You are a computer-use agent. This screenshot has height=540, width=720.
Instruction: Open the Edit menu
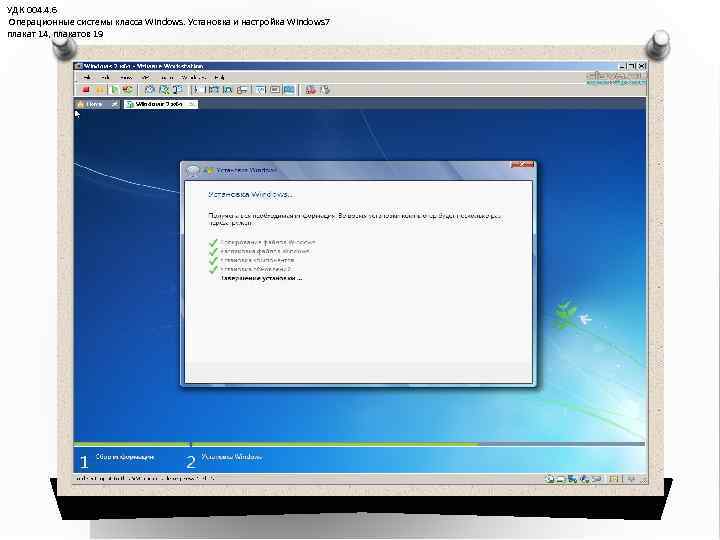pos(105,77)
